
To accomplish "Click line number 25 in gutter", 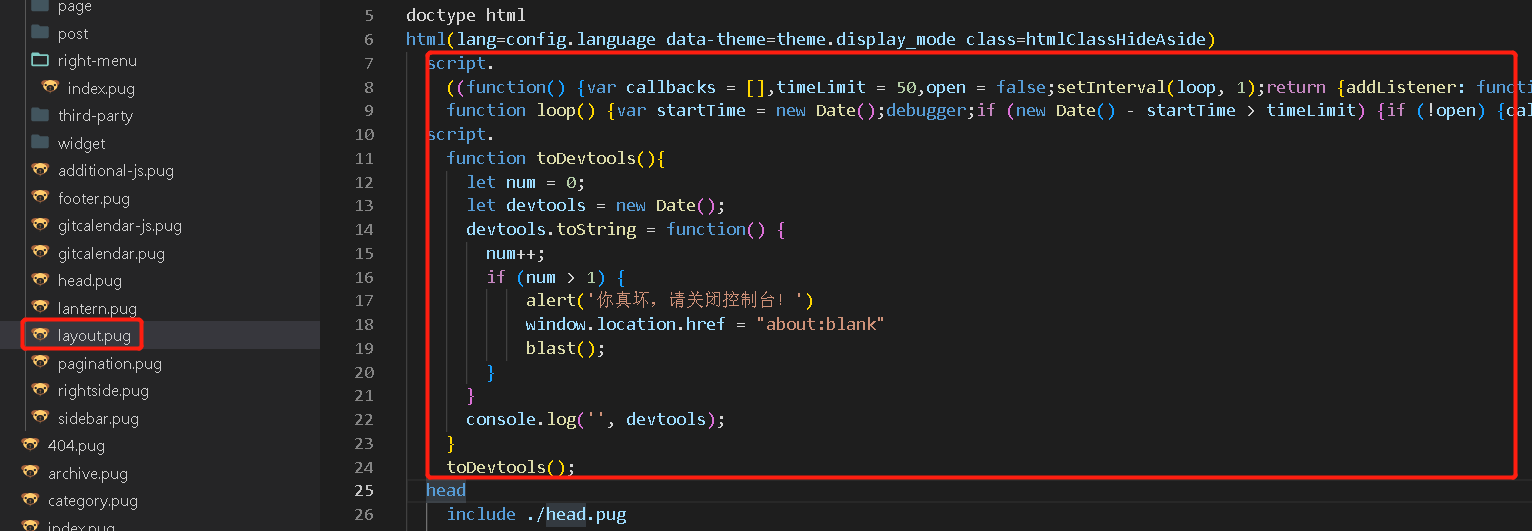I will [363, 491].
